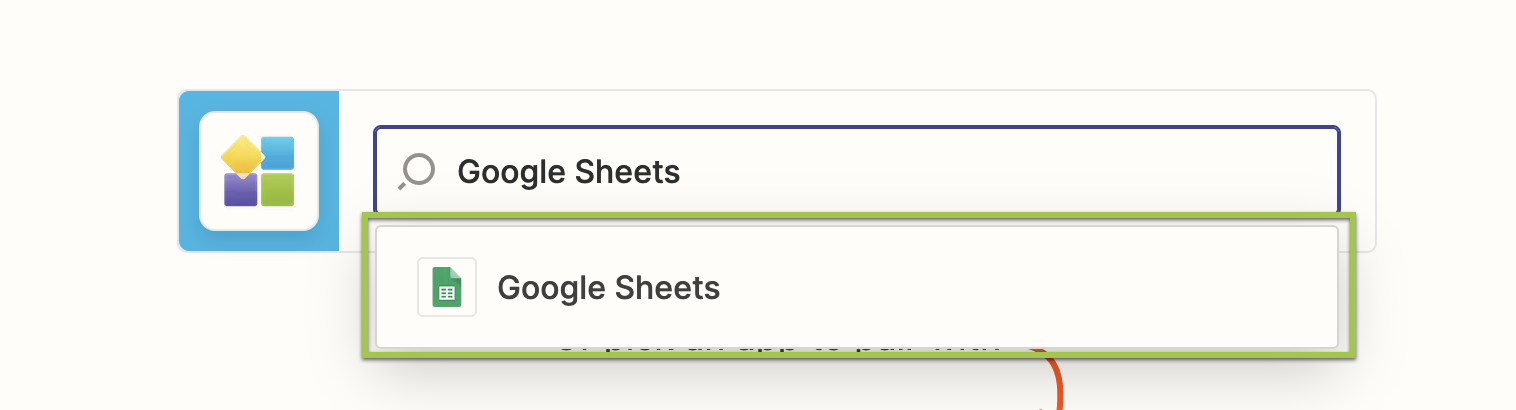Click the partially hidden "pick an app" text
Image resolution: width=1516 pixels, height=410 pixels.
(780, 345)
